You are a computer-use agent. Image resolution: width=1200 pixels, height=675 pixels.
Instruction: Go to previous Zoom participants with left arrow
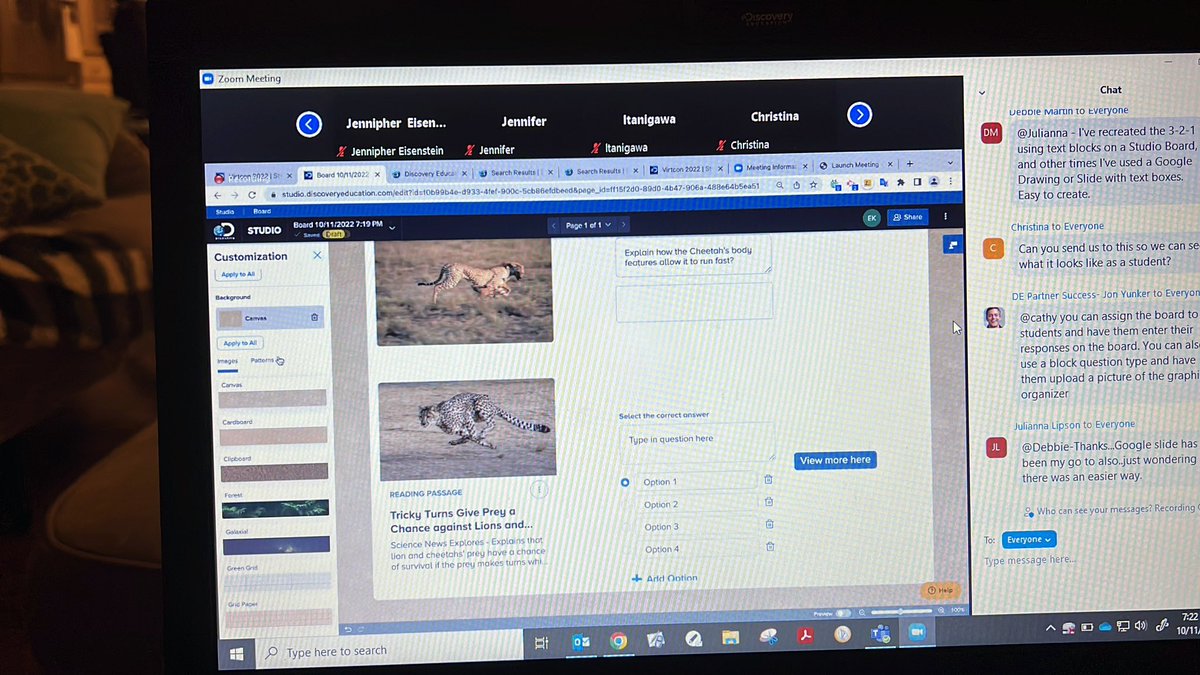pos(309,123)
